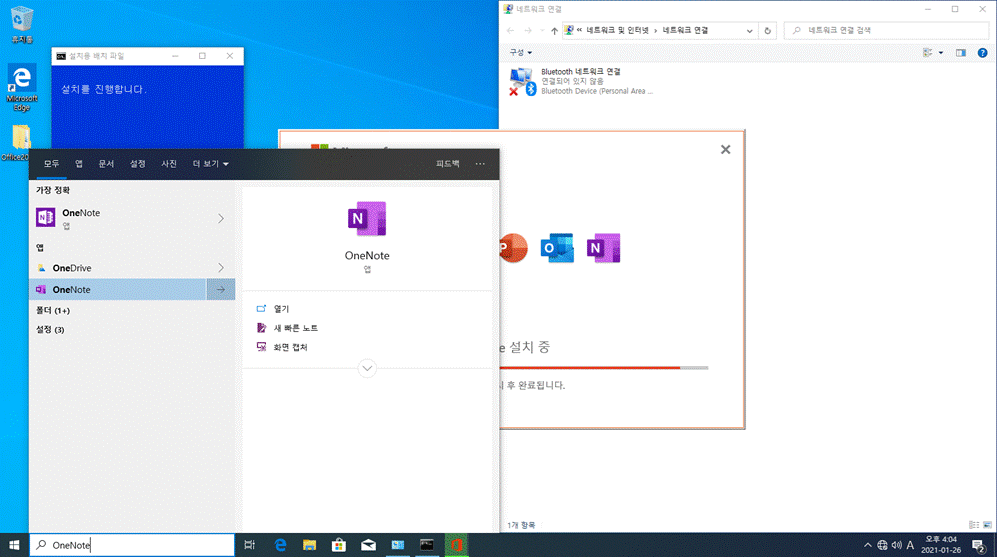Open the clock and date flyout
The width and height of the screenshot is (997, 557).
click(941, 545)
